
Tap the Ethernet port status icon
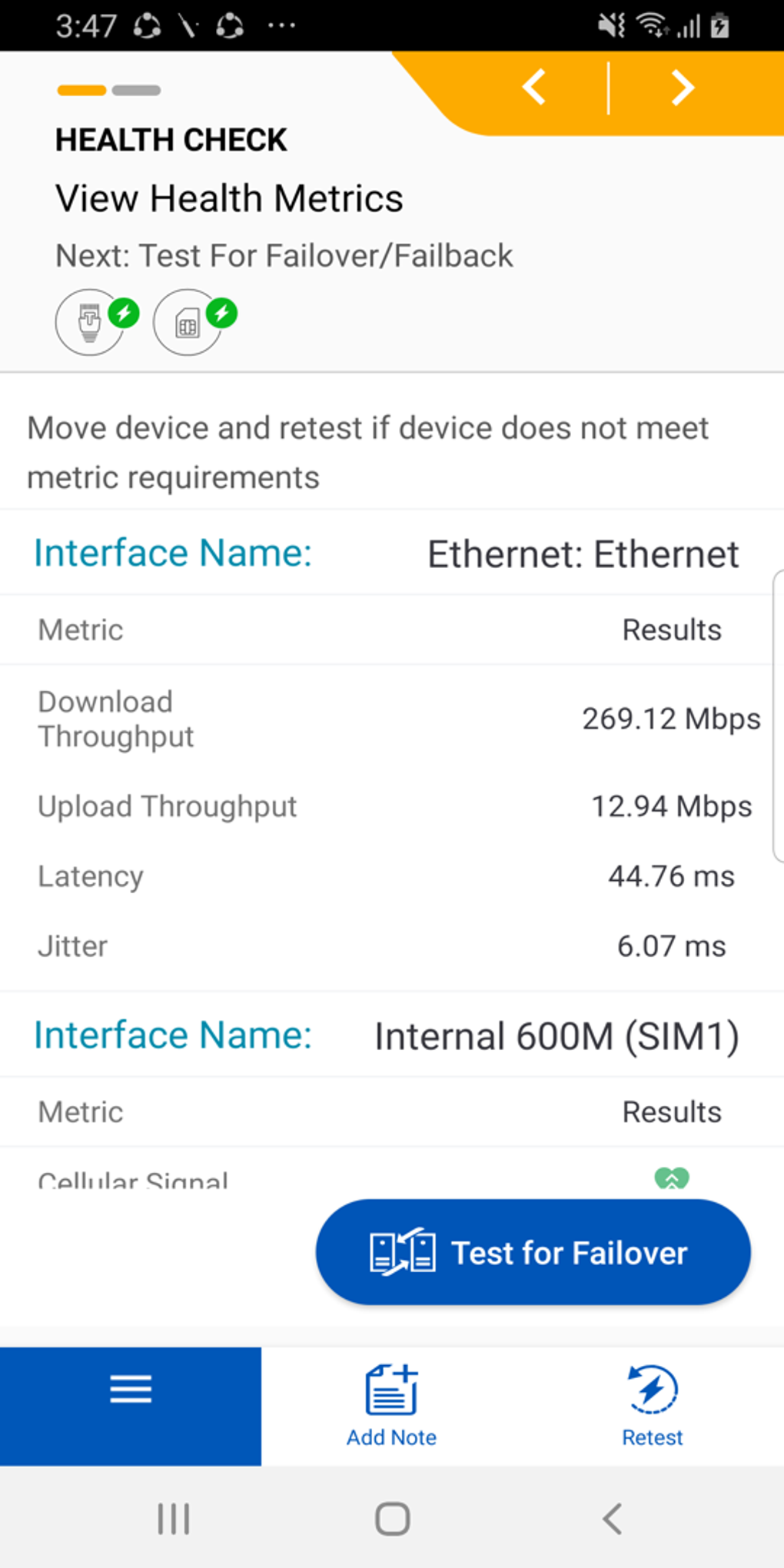tap(91, 322)
